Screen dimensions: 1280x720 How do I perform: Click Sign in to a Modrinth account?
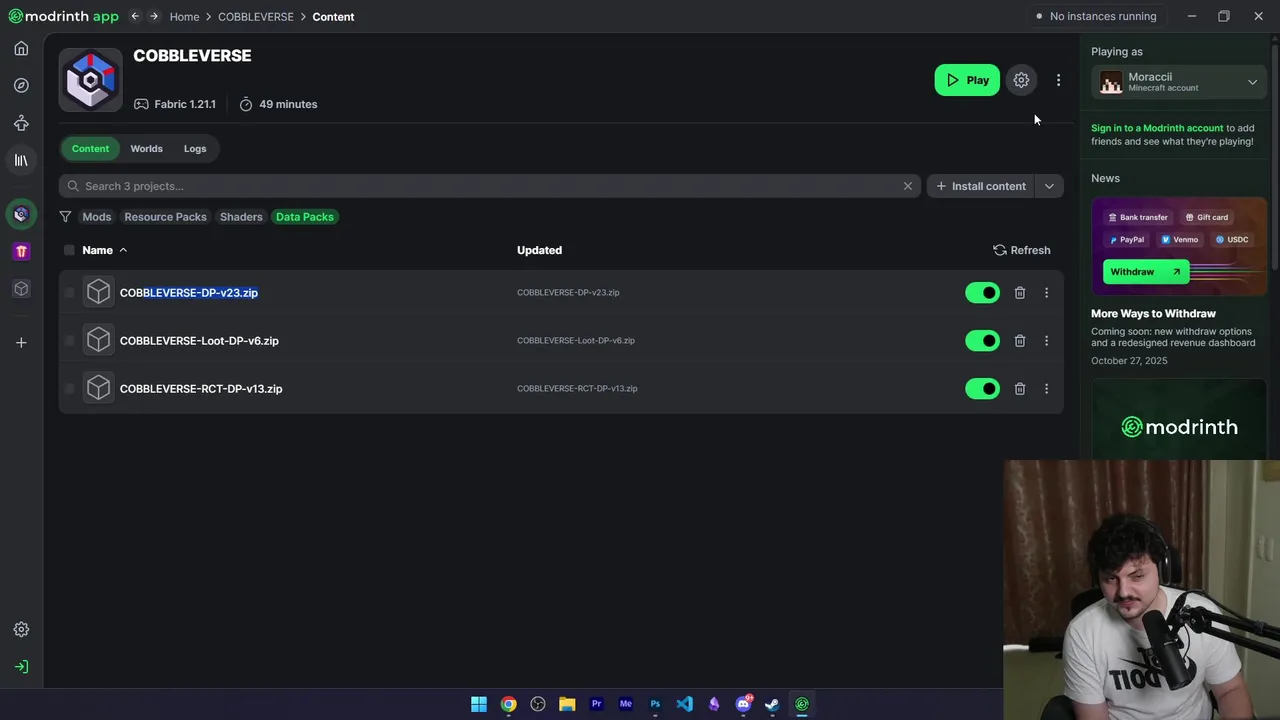pos(1157,128)
